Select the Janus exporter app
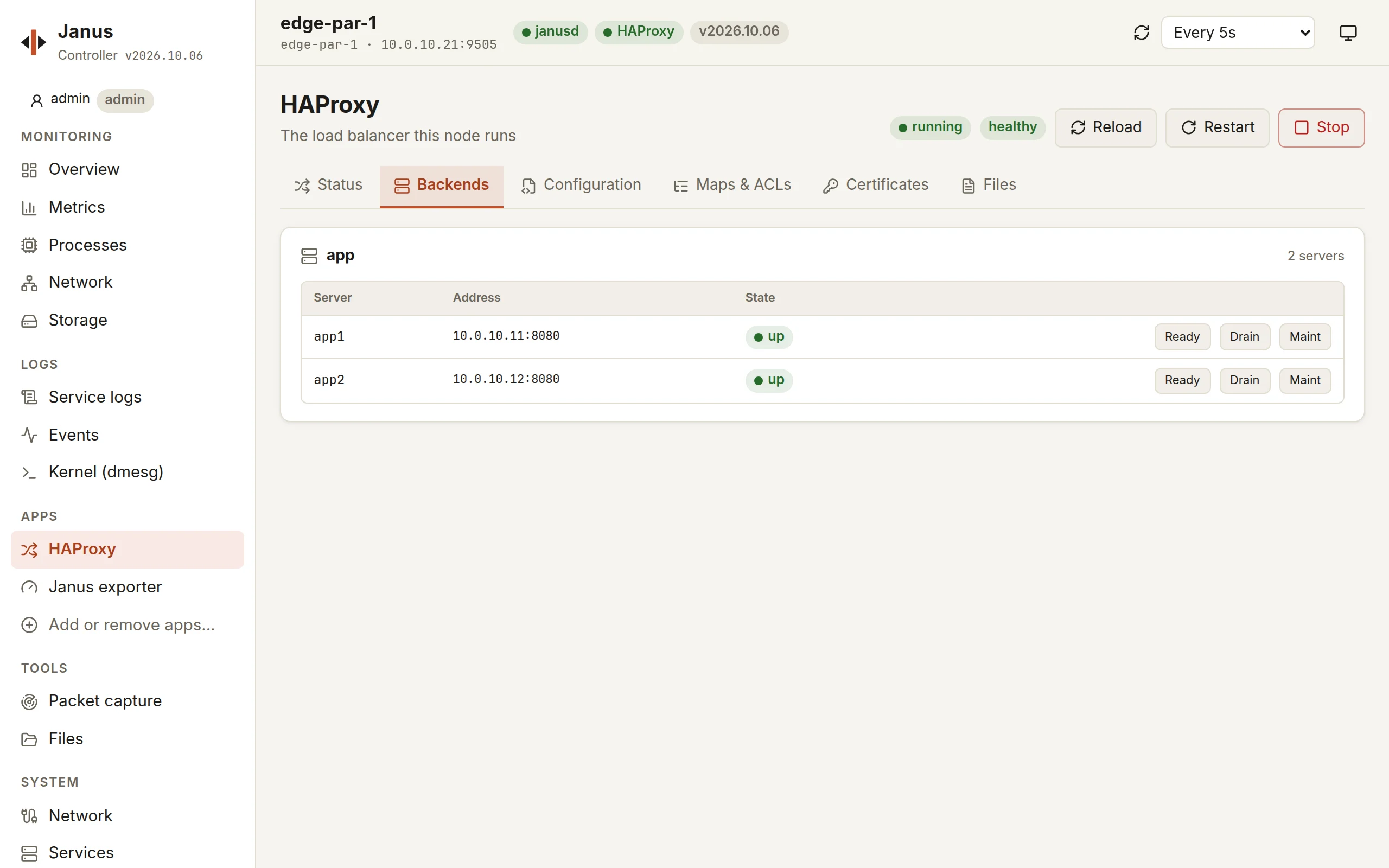Viewport: 1389px width, 868px height. pos(128,588)
